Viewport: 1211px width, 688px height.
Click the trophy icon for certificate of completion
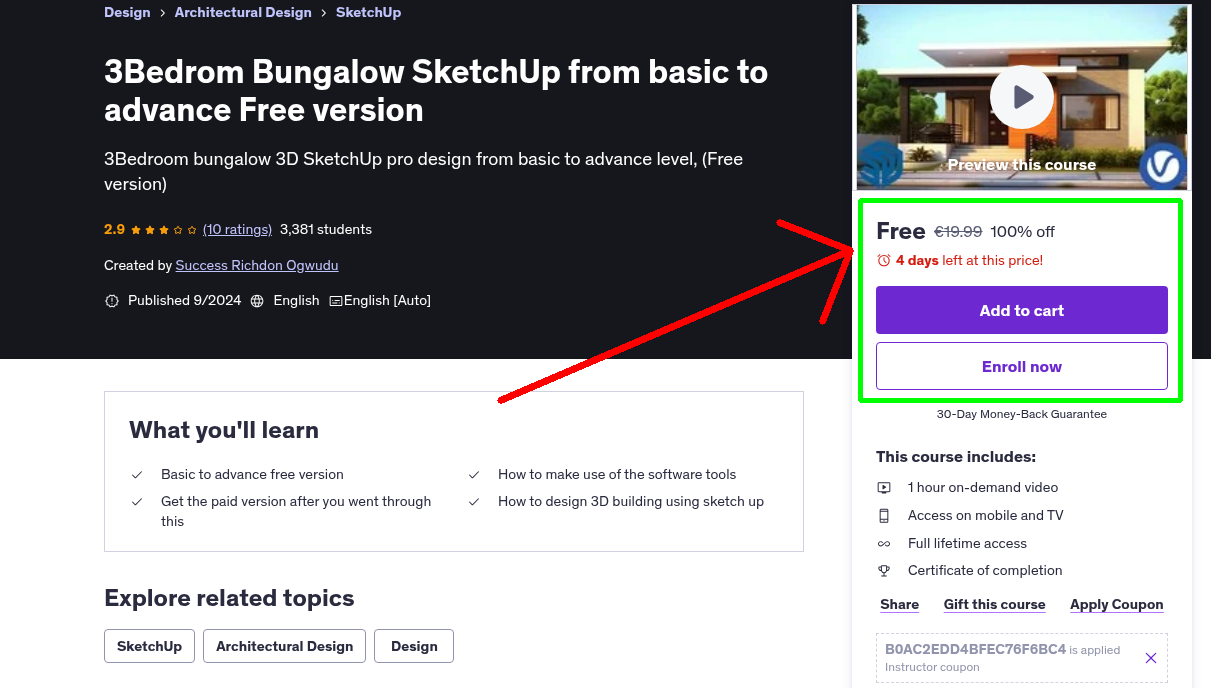tap(884, 571)
